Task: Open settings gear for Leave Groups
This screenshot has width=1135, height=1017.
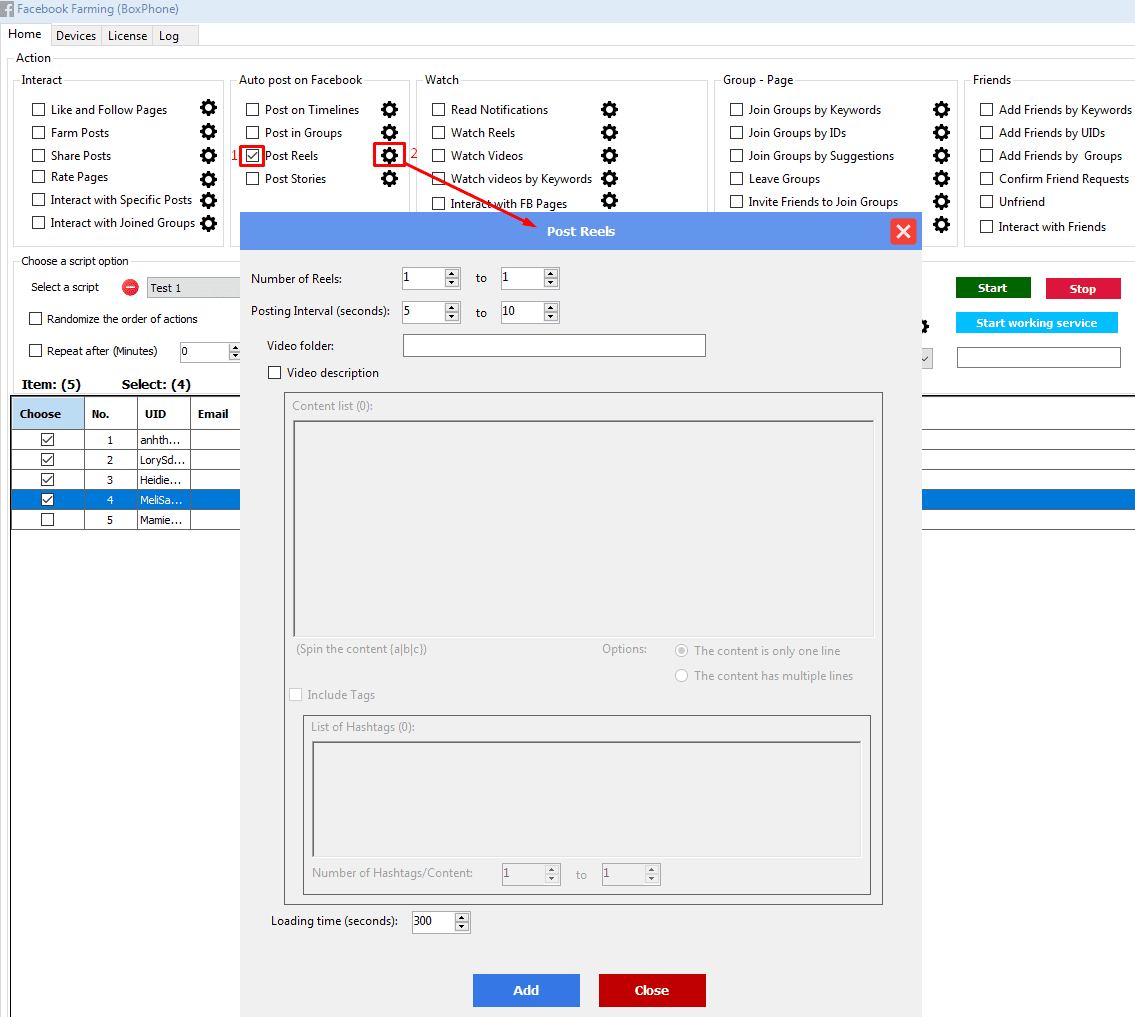Action: (941, 179)
